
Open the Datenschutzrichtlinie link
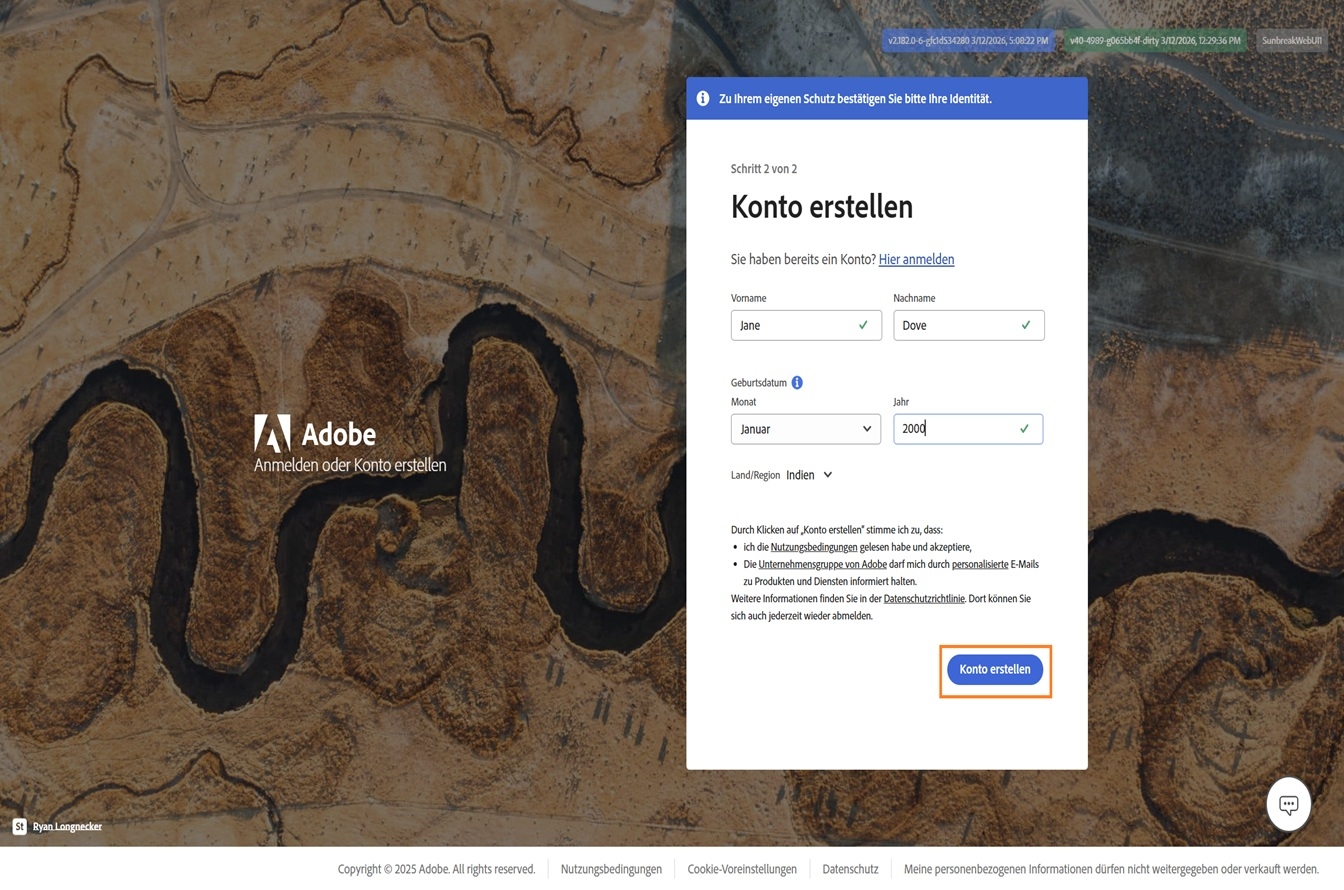click(925, 598)
